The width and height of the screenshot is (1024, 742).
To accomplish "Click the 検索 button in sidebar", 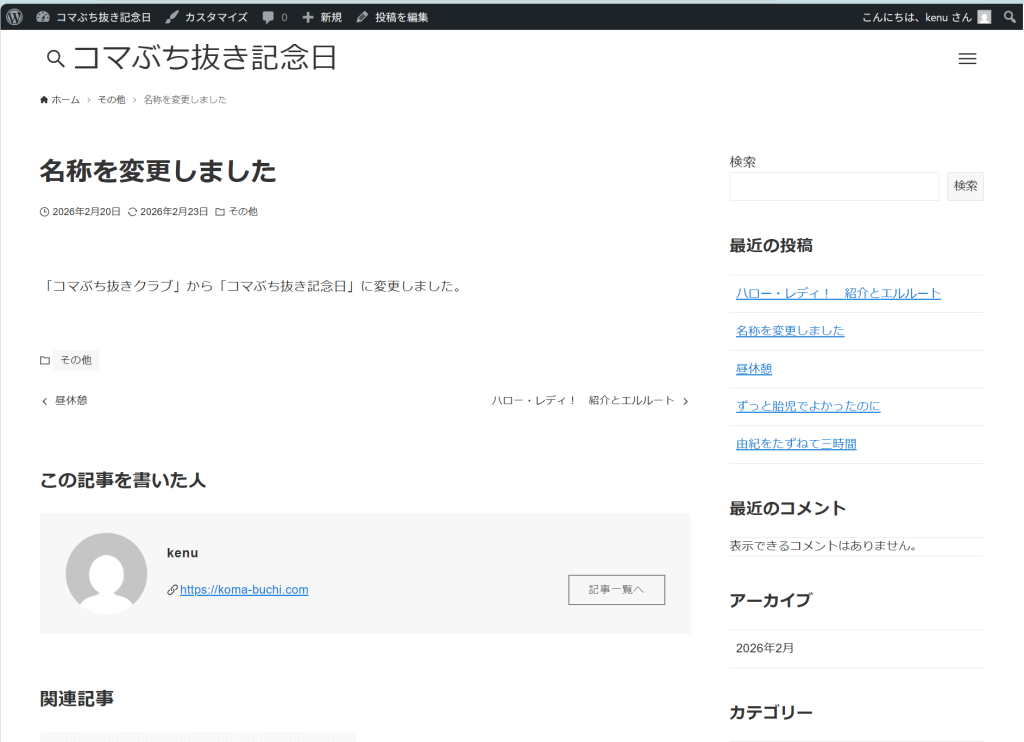I will [965, 186].
